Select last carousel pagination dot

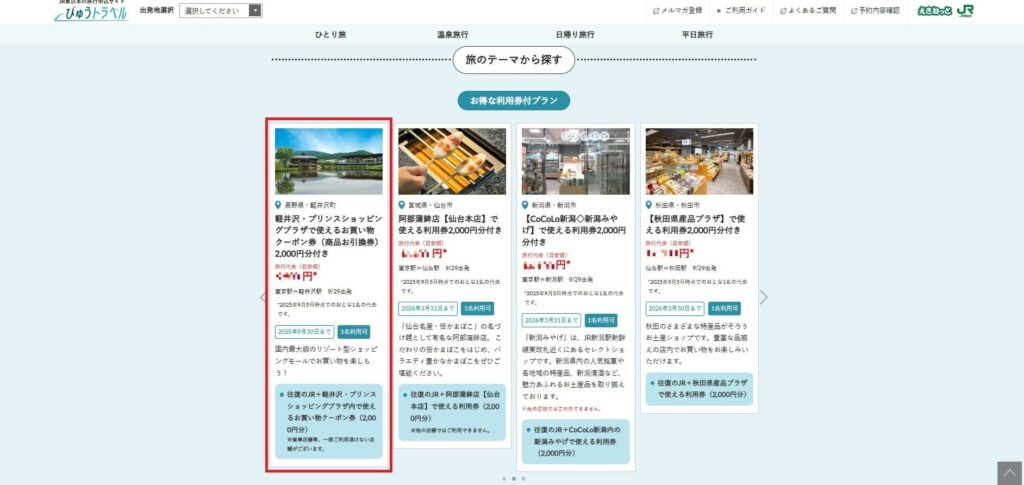523,478
